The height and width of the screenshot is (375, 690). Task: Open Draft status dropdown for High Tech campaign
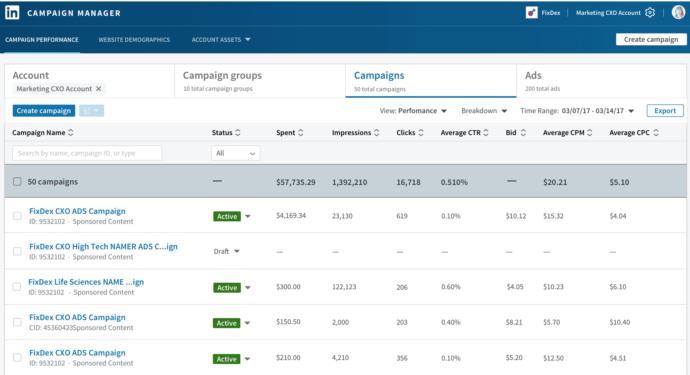(237, 251)
